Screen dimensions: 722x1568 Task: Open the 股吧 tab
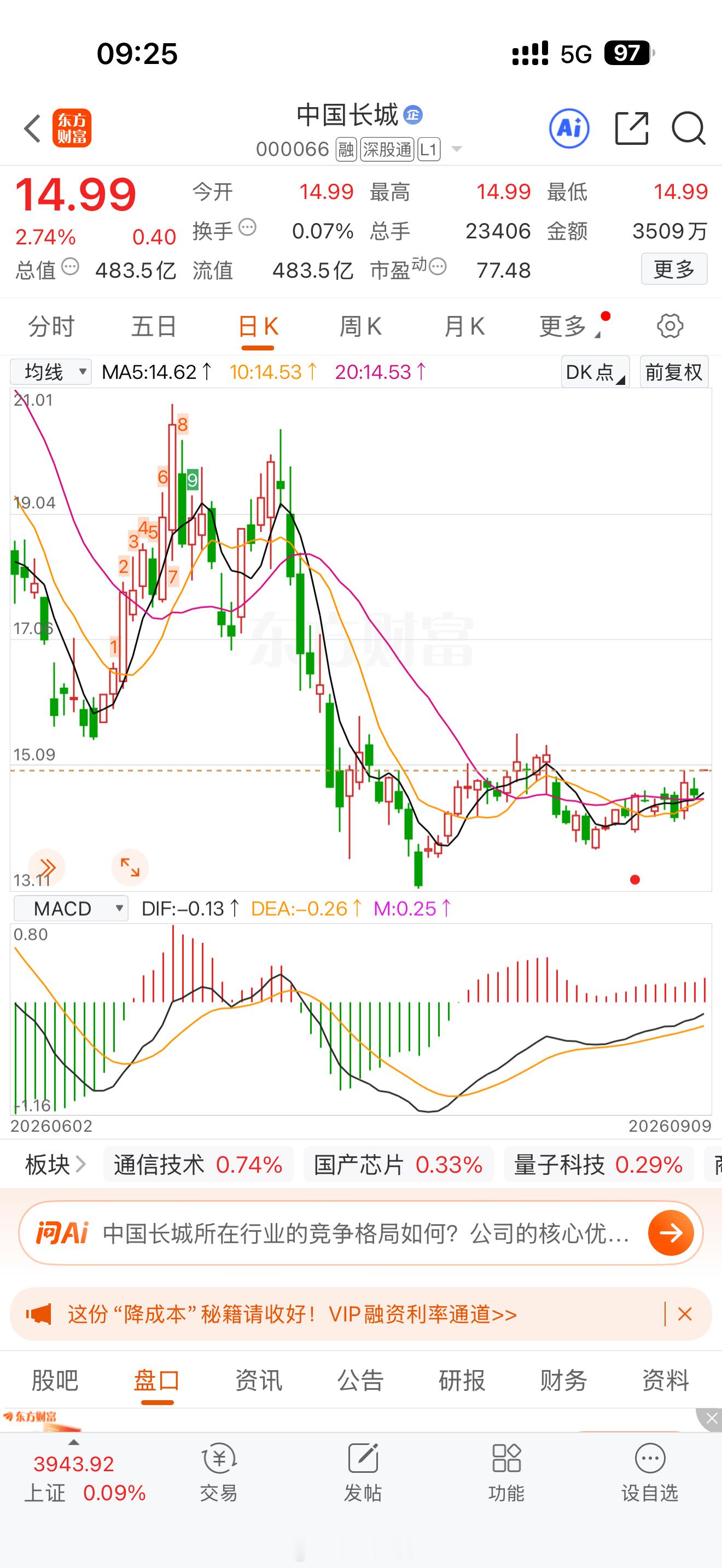pos(55,1380)
